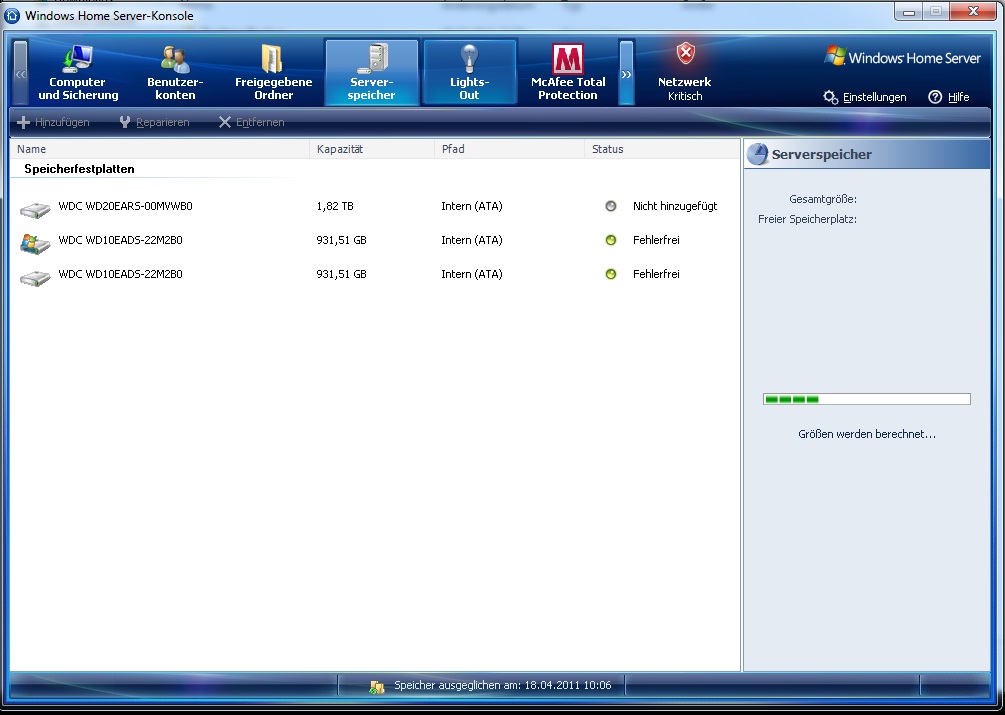Click the Serverspeicher pie chart icon
1005x715 pixels.
pos(758,154)
